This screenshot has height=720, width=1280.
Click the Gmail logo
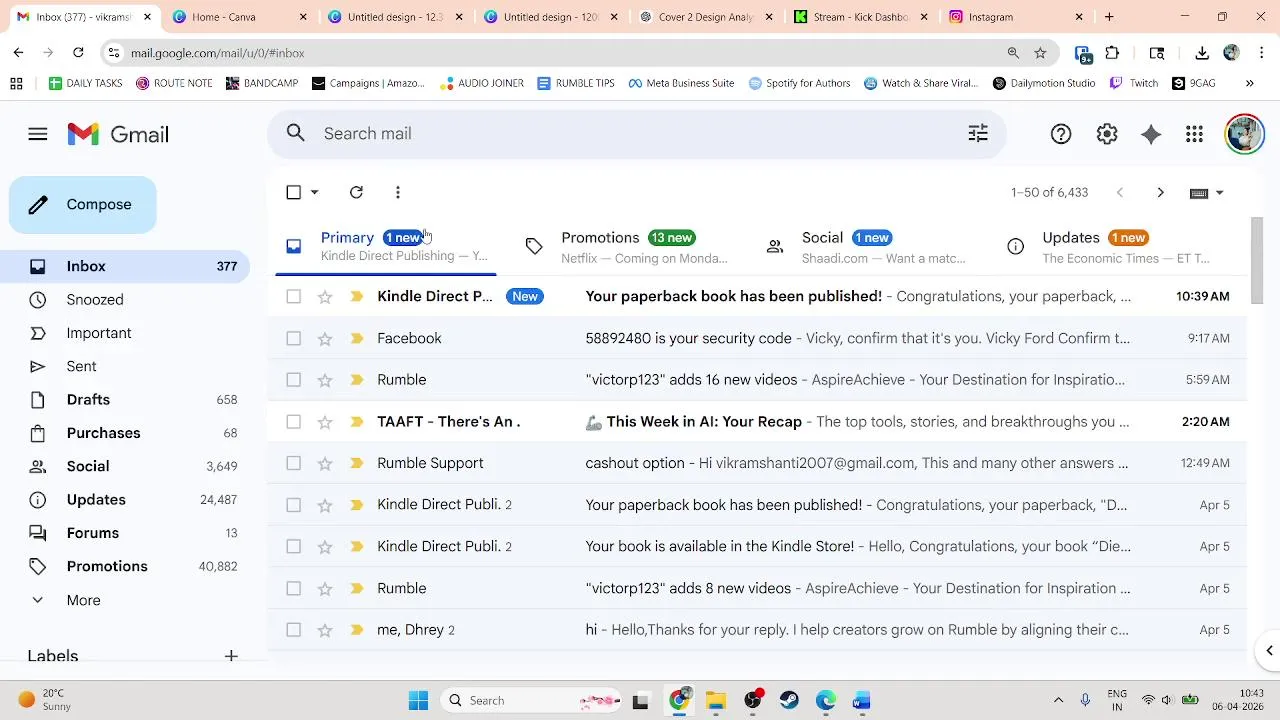pyautogui.click(x=118, y=134)
